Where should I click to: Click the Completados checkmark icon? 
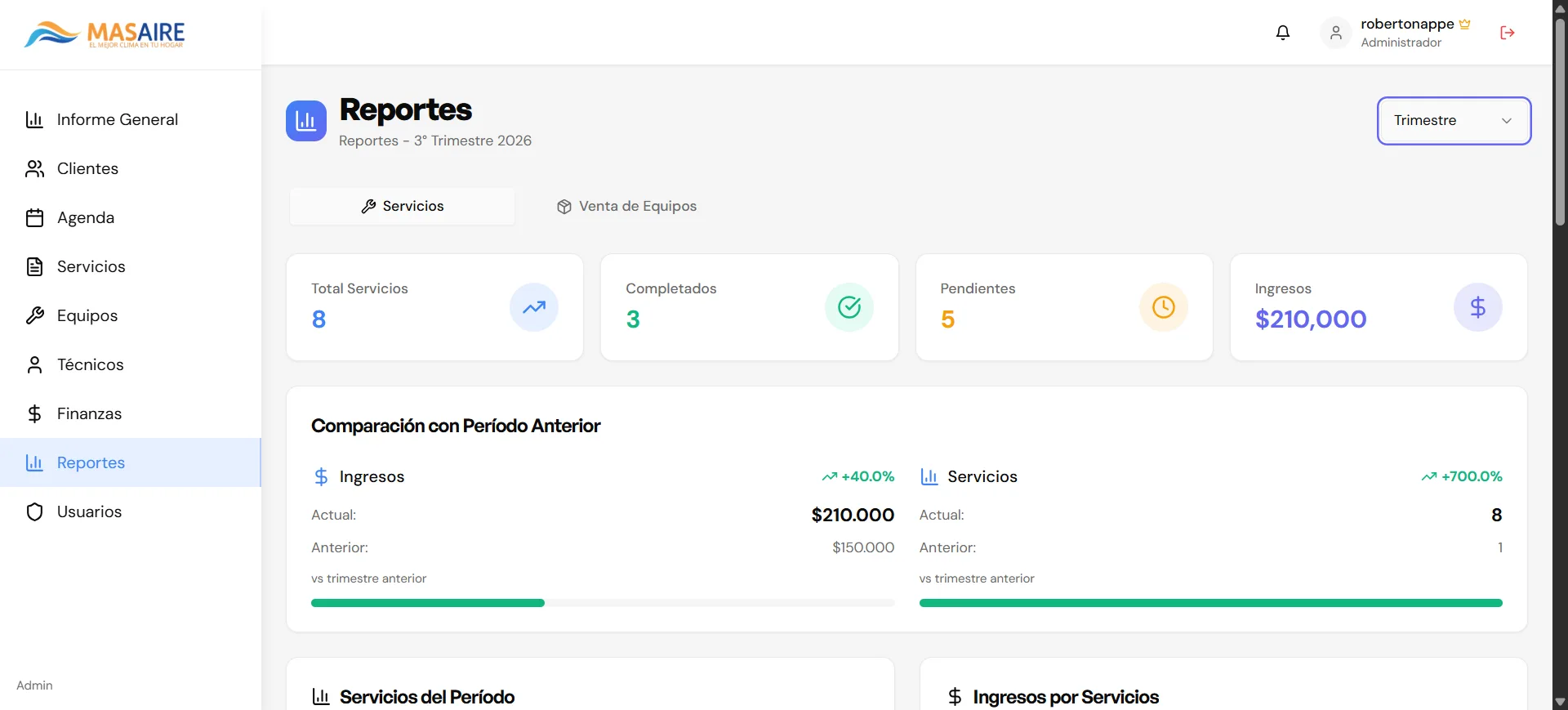(x=849, y=307)
